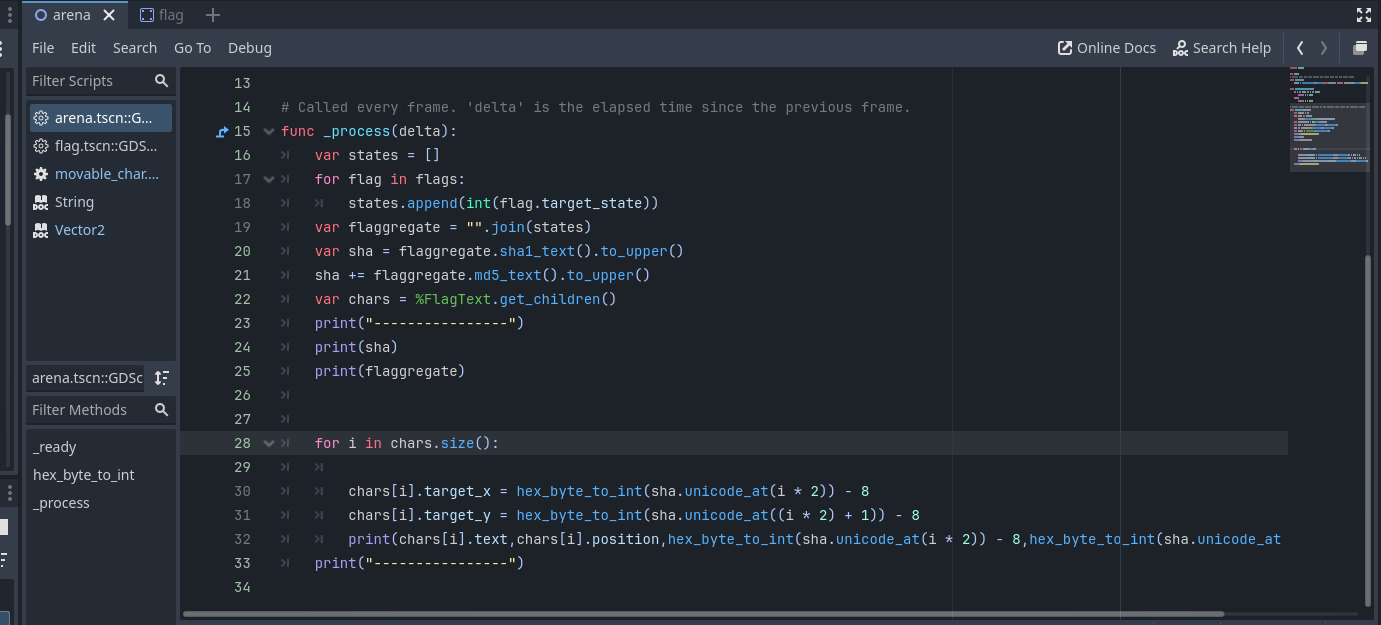The height and width of the screenshot is (625, 1381).
Task: Switch to the flag scene tab
Action: click(x=162, y=15)
